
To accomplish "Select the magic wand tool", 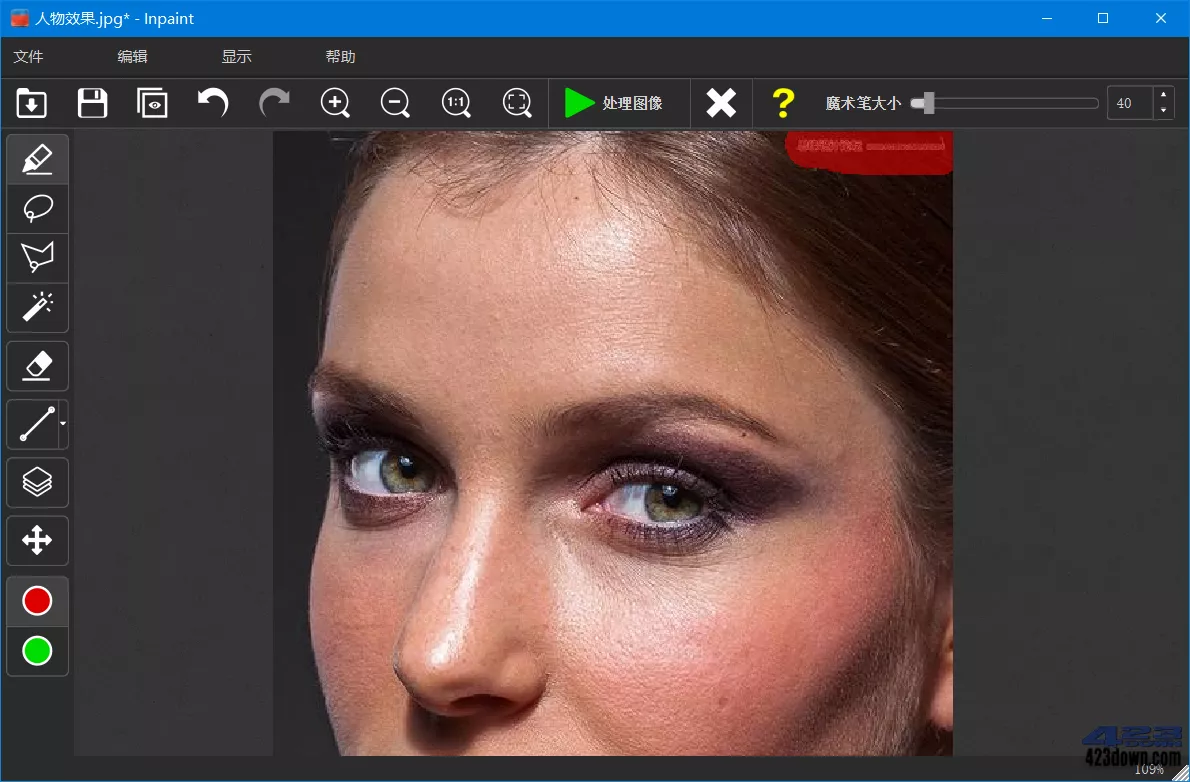I will pos(37,307).
